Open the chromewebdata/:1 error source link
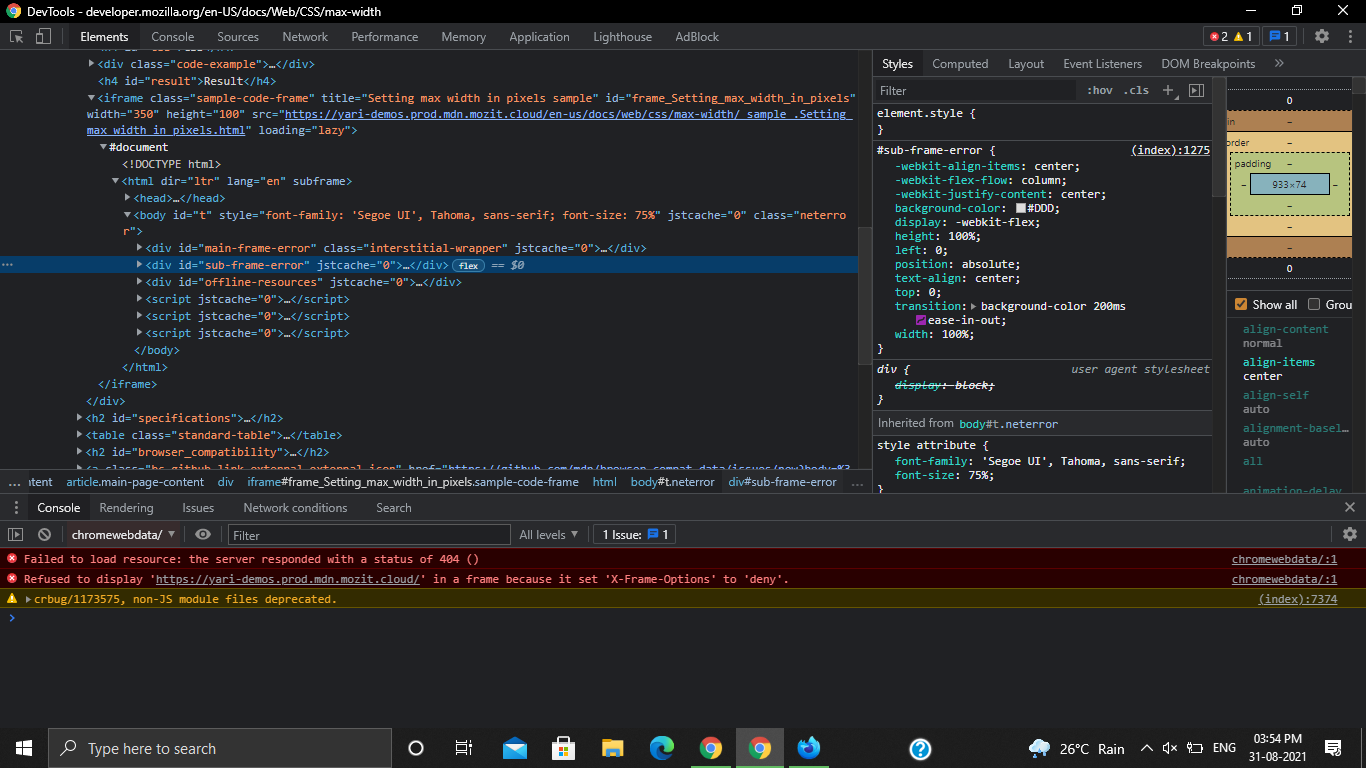This screenshot has height=768, width=1366. point(1283,559)
